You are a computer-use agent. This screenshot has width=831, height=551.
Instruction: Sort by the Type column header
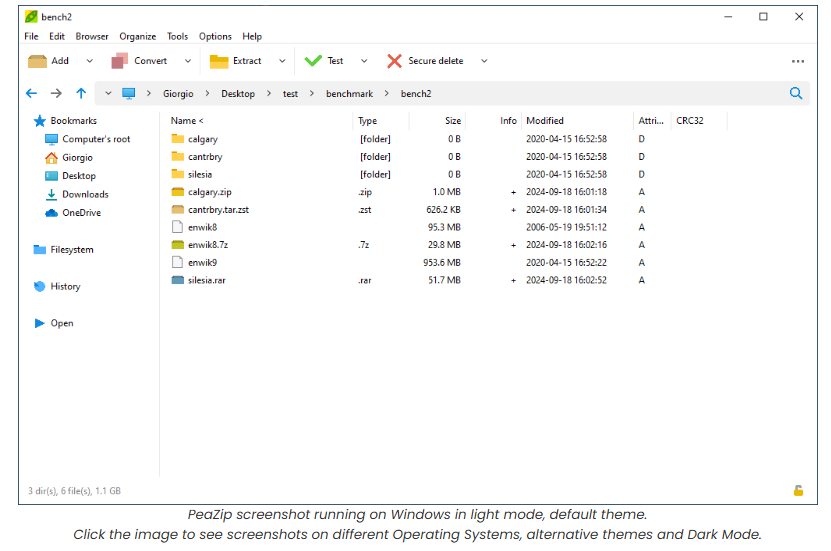[x=367, y=121]
